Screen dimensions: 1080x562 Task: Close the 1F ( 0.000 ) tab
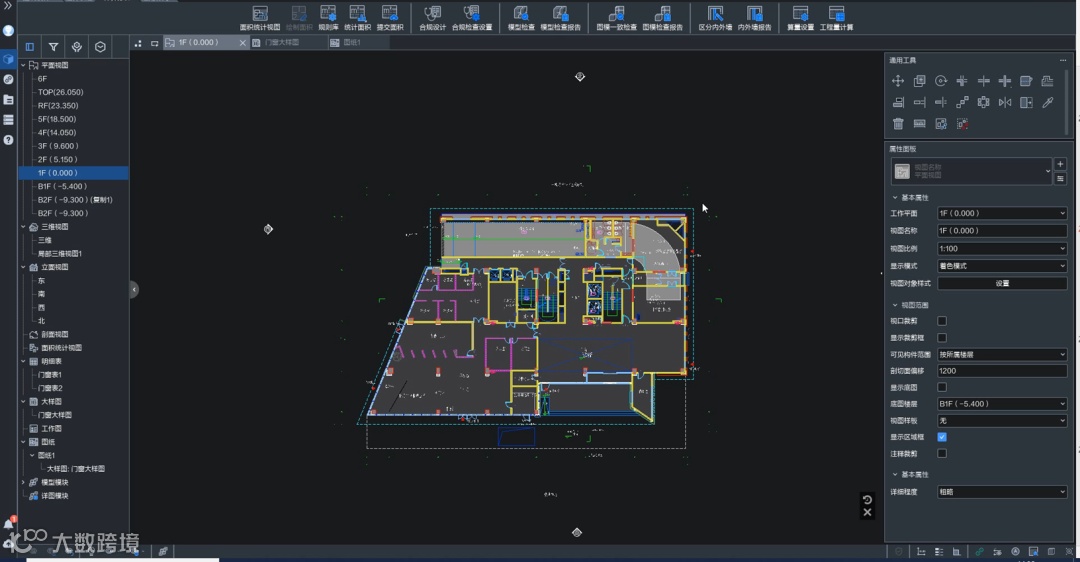pyautogui.click(x=242, y=43)
